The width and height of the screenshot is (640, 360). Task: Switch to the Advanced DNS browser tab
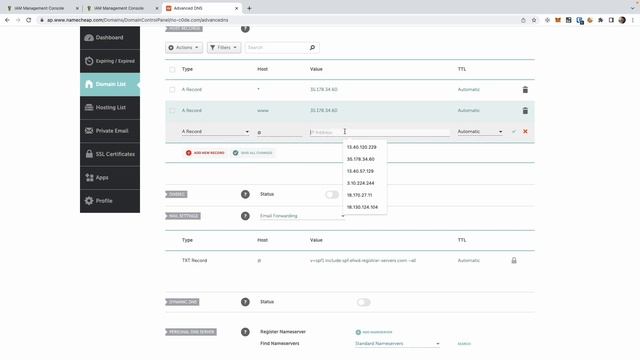point(202,8)
